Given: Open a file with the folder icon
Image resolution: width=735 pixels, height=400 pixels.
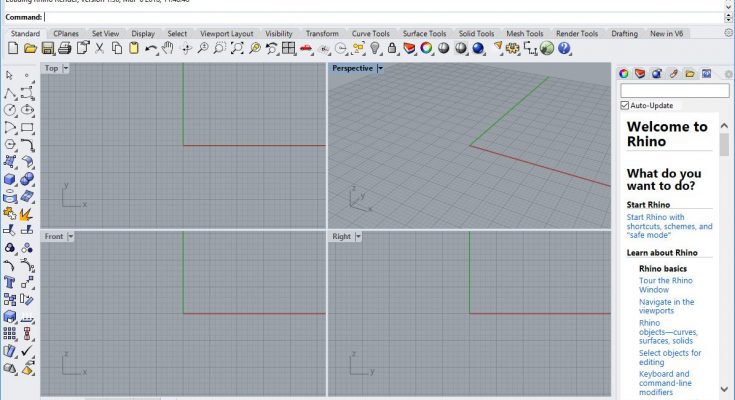Looking at the screenshot, I should 30,48.
